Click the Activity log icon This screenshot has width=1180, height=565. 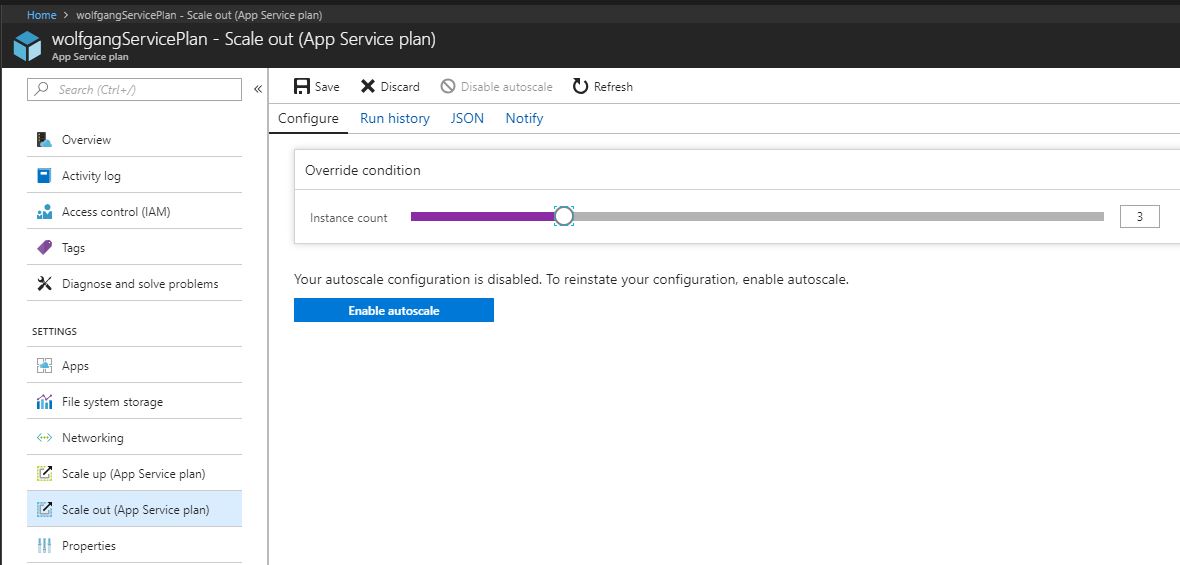(44, 176)
